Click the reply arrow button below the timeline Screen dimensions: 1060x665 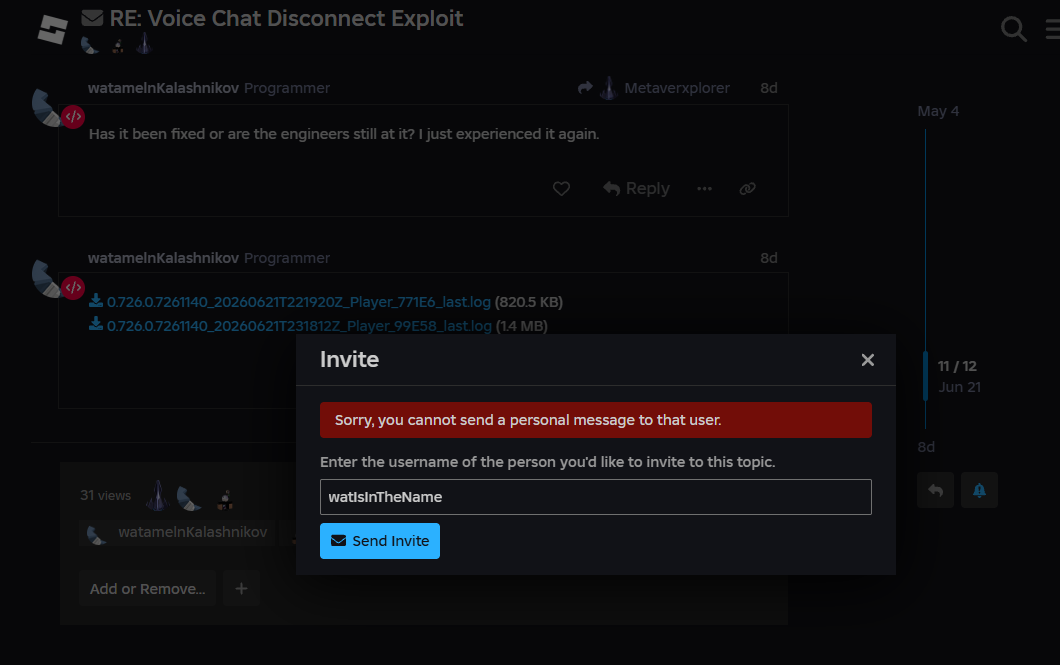936,490
